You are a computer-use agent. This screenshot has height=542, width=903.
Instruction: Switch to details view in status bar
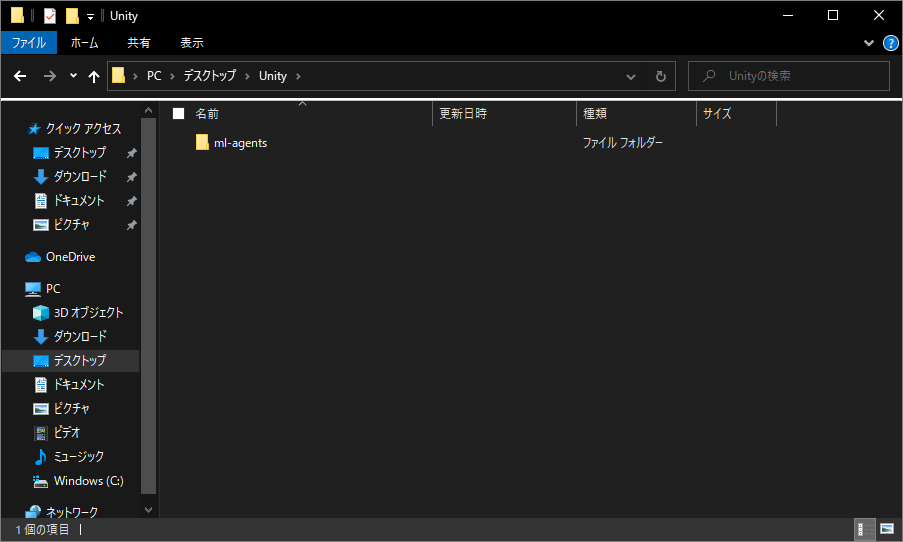pos(864,529)
